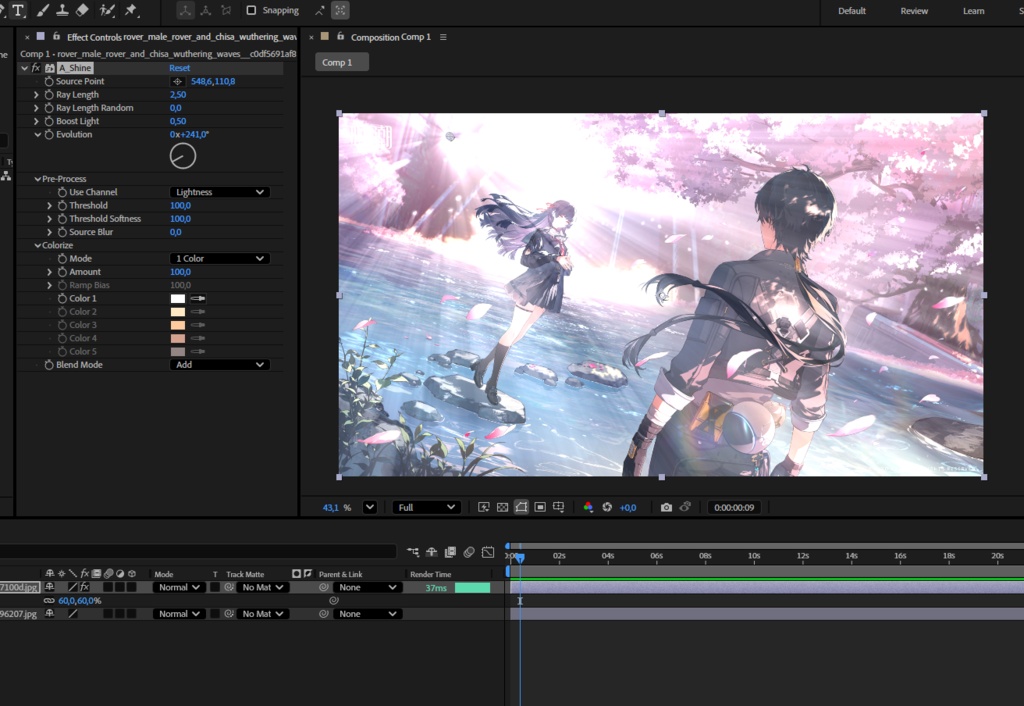Expand the Ray Length property

coord(37,95)
